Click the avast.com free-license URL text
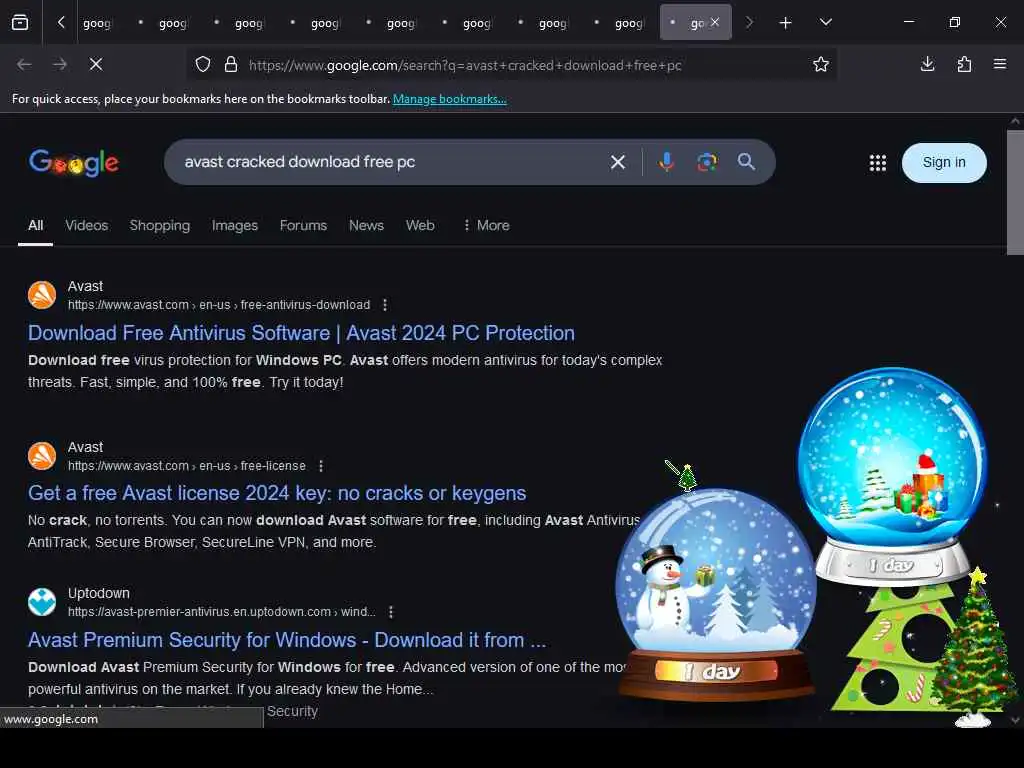The image size is (1024, 768). (x=187, y=466)
